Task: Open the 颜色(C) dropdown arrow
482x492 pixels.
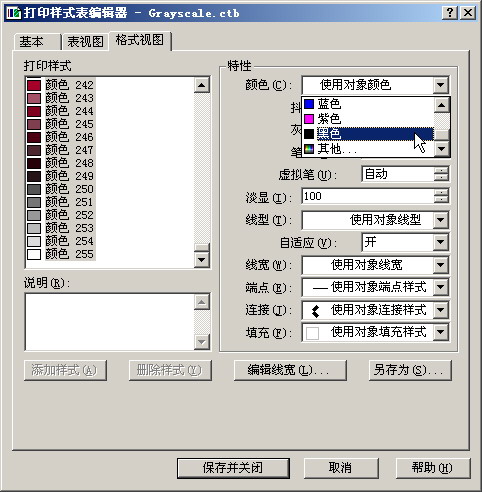Action: click(x=441, y=85)
